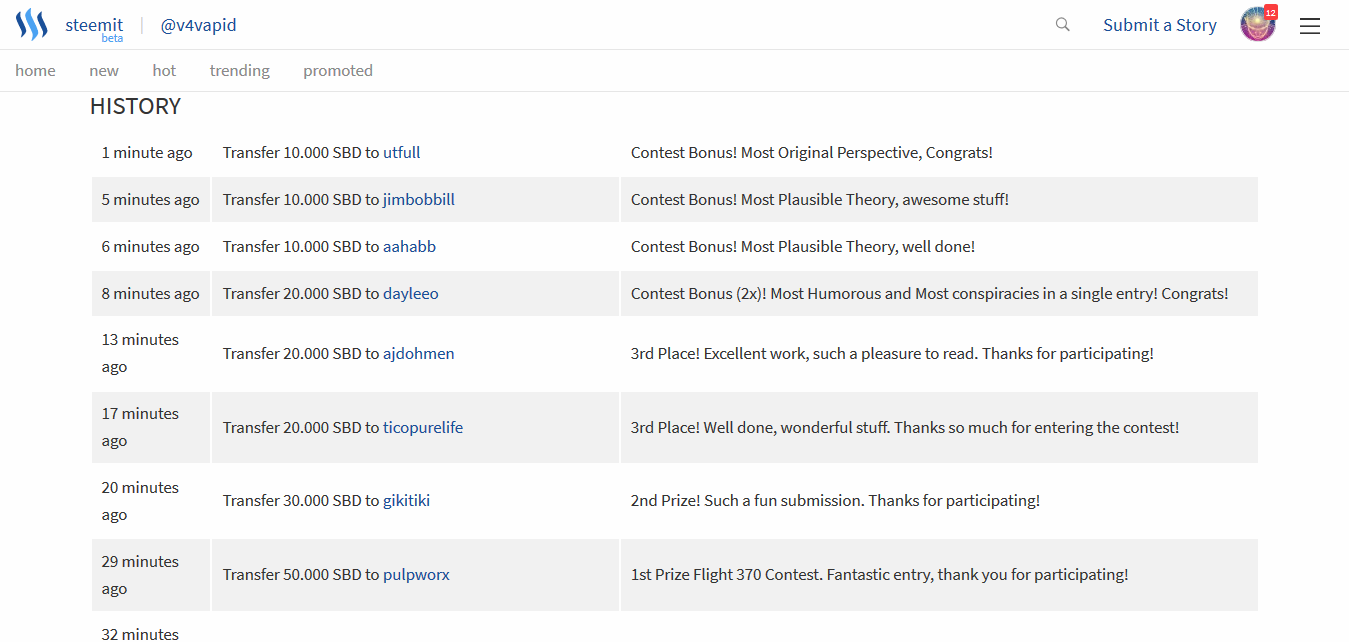Click Submit a Story link
Screen dimensions: 1349x642
[x=1160, y=25]
